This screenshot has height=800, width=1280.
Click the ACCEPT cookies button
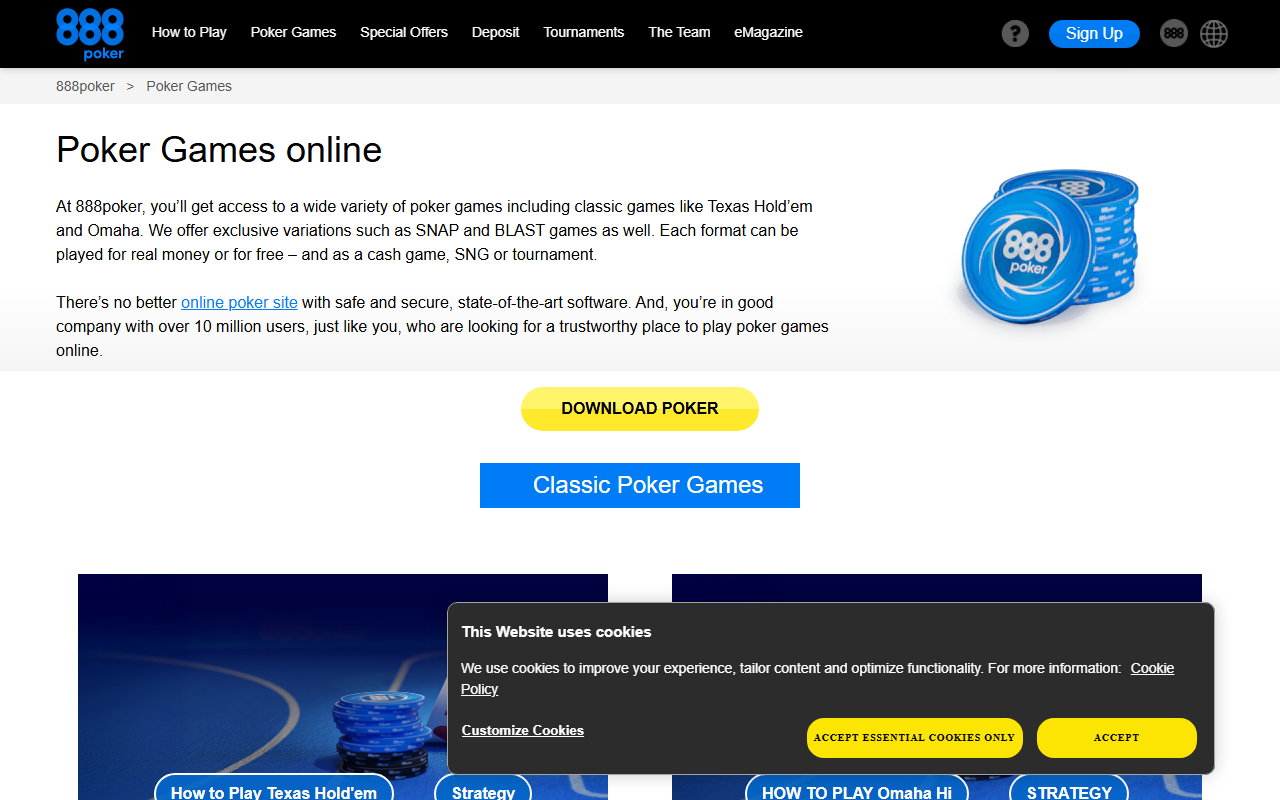tap(1117, 738)
